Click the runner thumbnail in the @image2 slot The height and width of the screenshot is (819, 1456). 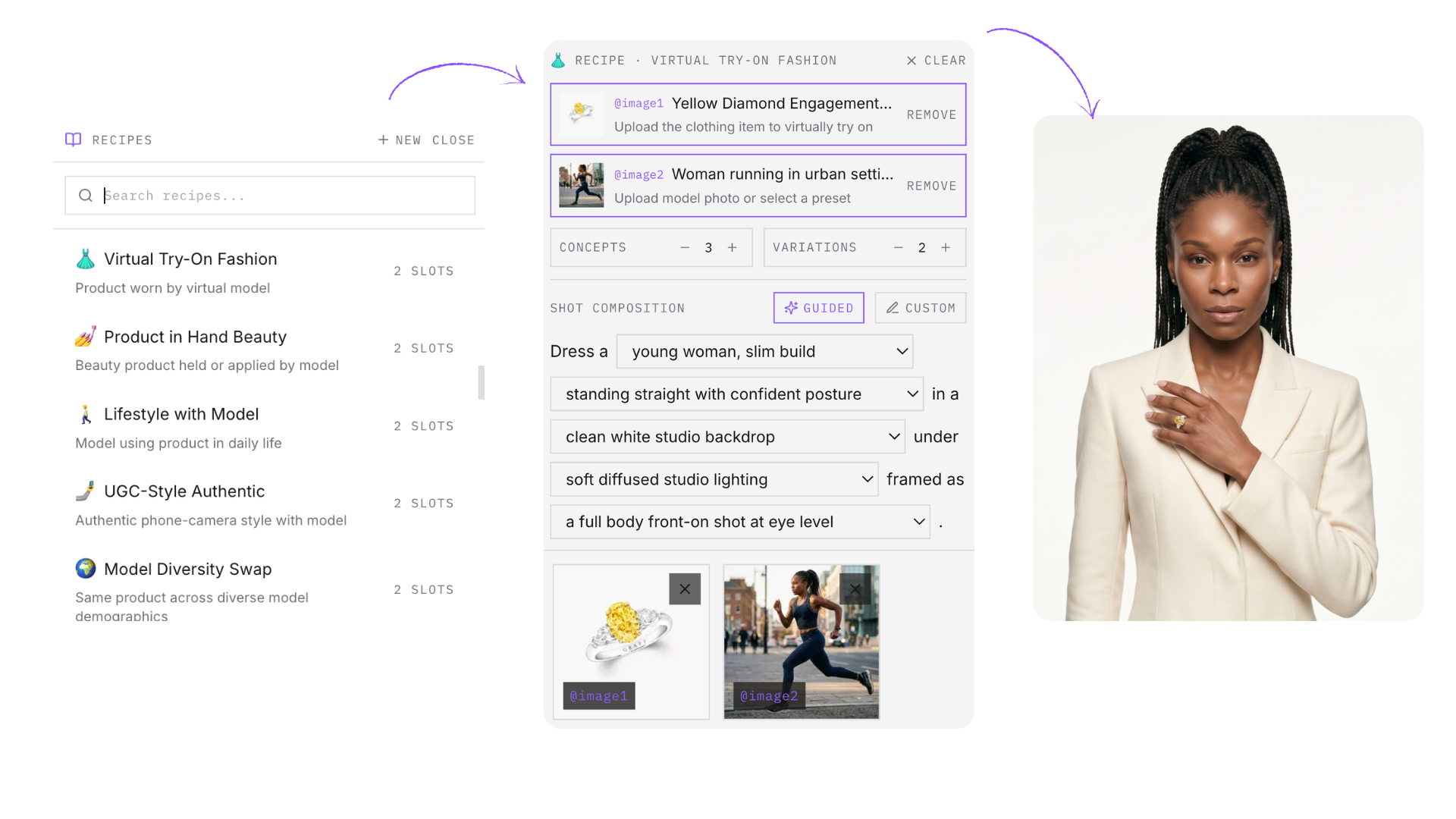point(582,185)
